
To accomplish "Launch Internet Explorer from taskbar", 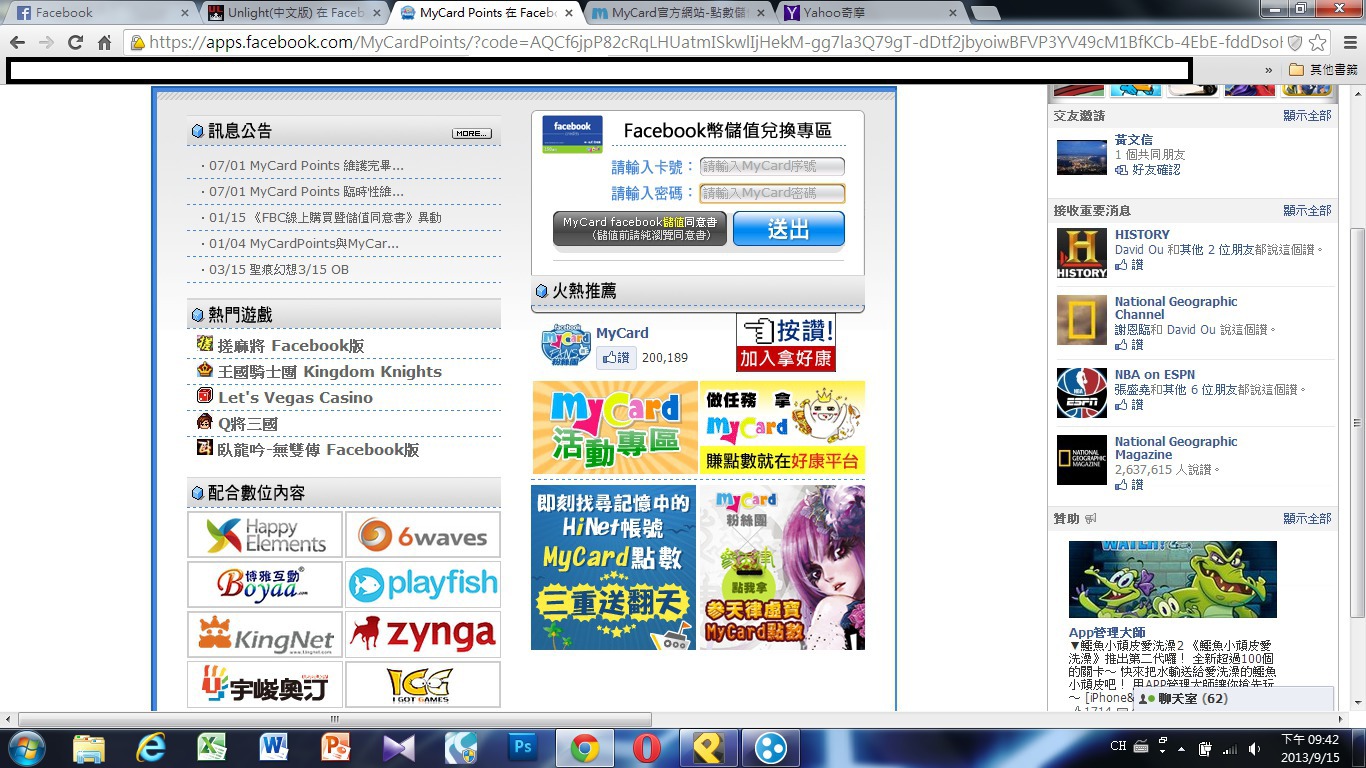I will [x=151, y=748].
